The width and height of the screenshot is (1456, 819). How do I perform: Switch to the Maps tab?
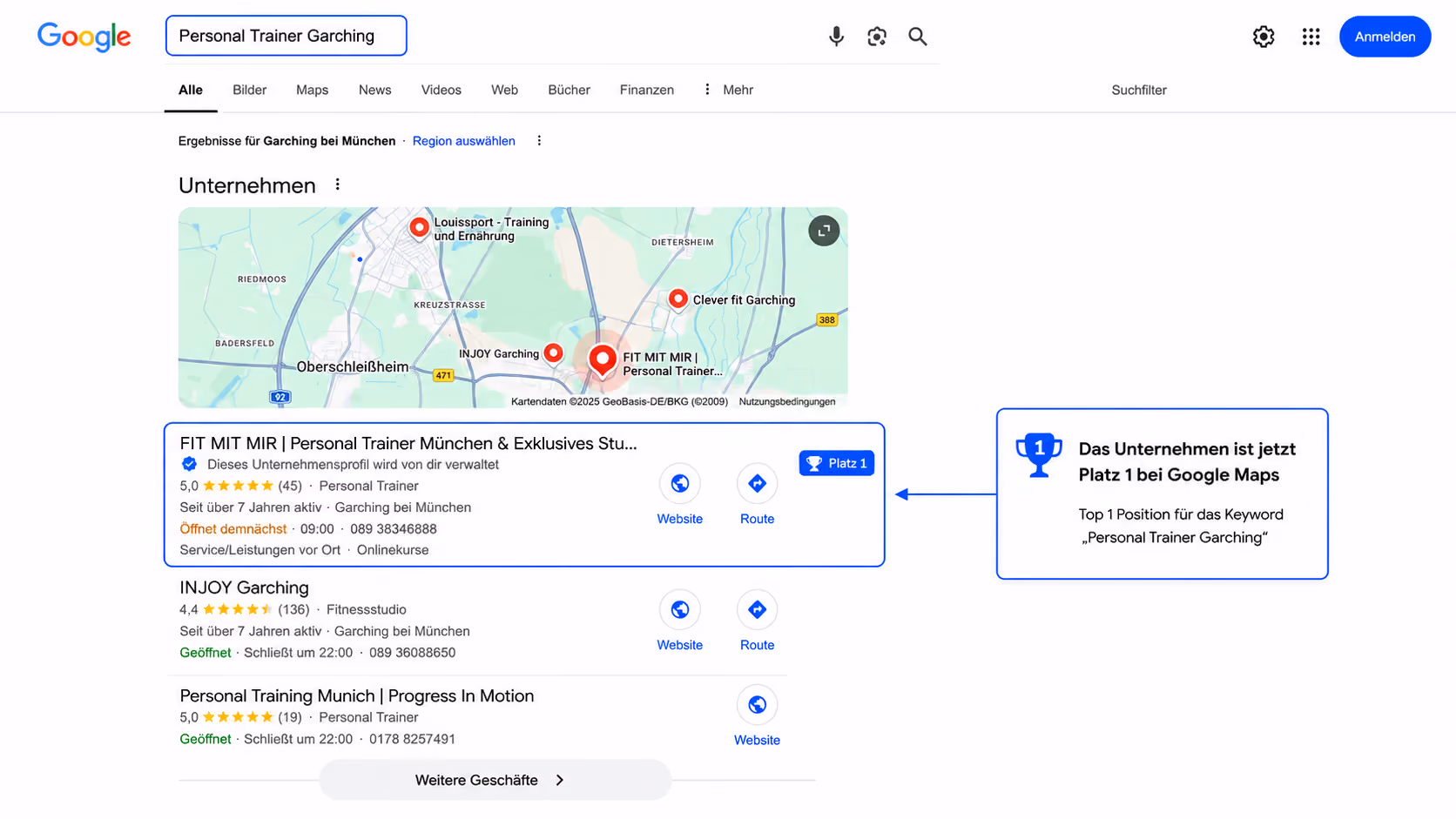pyautogui.click(x=312, y=90)
